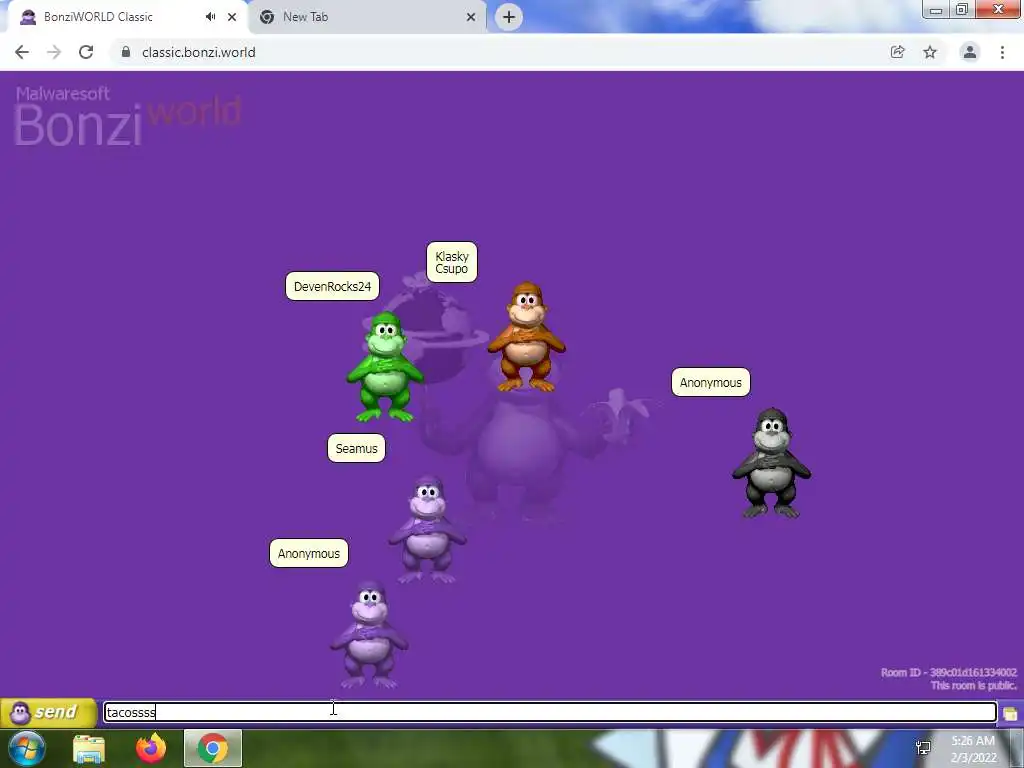Select the BonziWORLD Classic tab
The width and height of the screenshot is (1024, 768).
coord(125,17)
